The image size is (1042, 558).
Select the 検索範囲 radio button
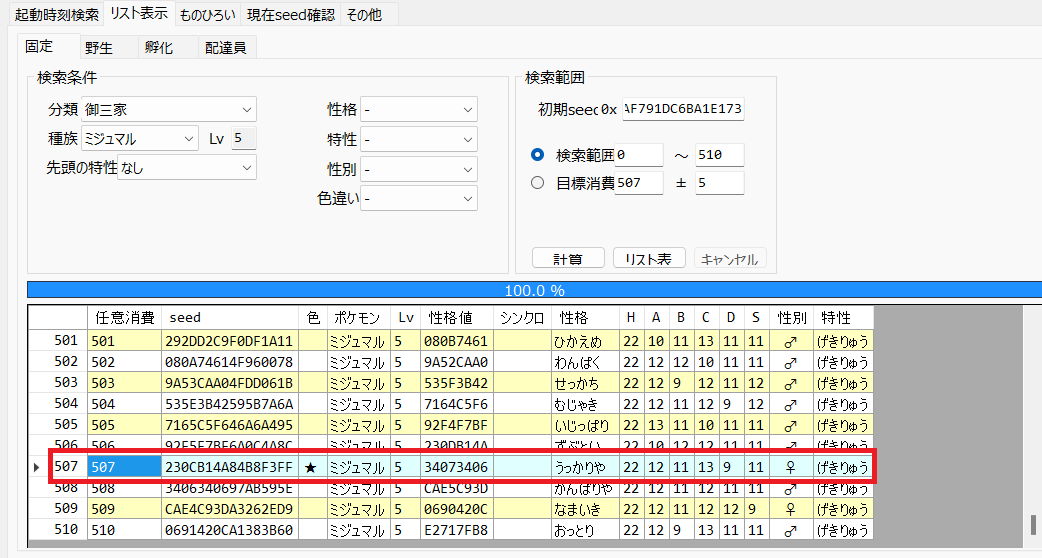[x=538, y=155]
